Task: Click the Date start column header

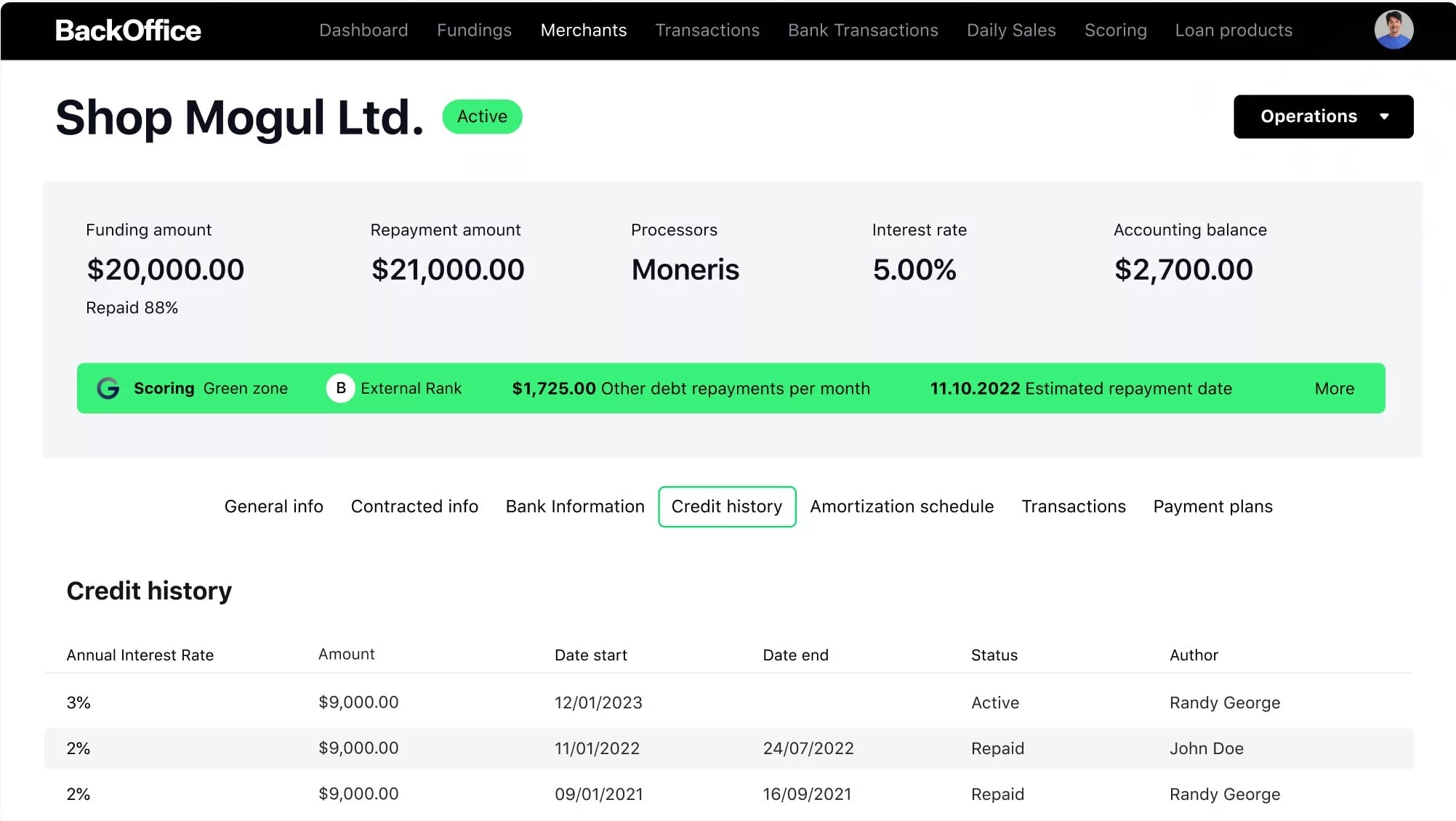Action: click(x=590, y=655)
